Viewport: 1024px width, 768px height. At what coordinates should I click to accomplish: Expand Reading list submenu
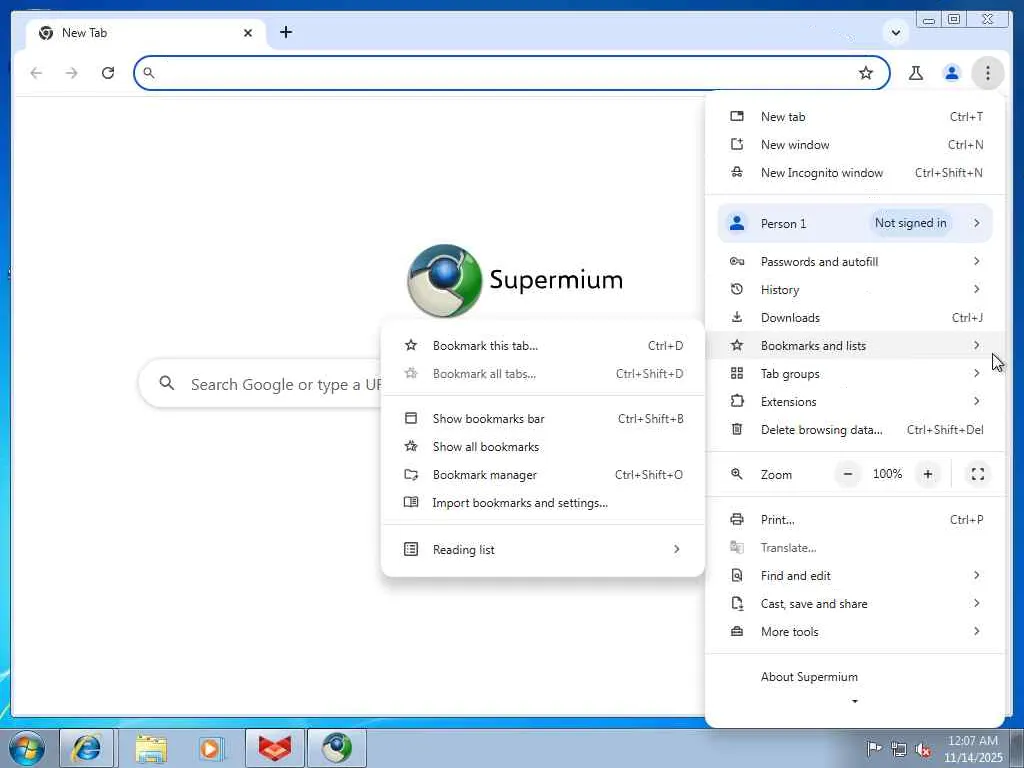coord(543,550)
